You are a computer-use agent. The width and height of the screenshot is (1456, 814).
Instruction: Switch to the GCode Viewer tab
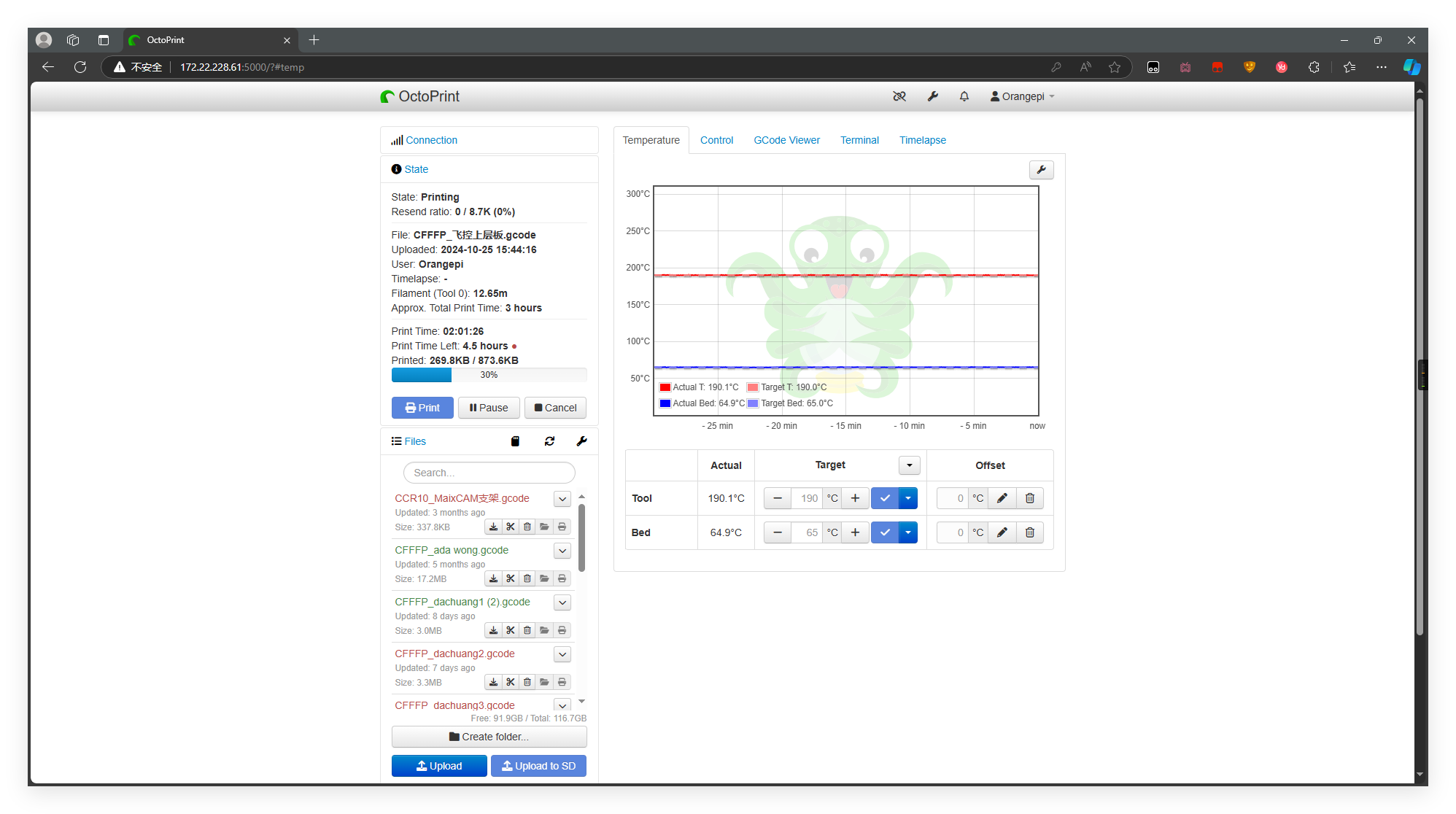coord(786,140)
